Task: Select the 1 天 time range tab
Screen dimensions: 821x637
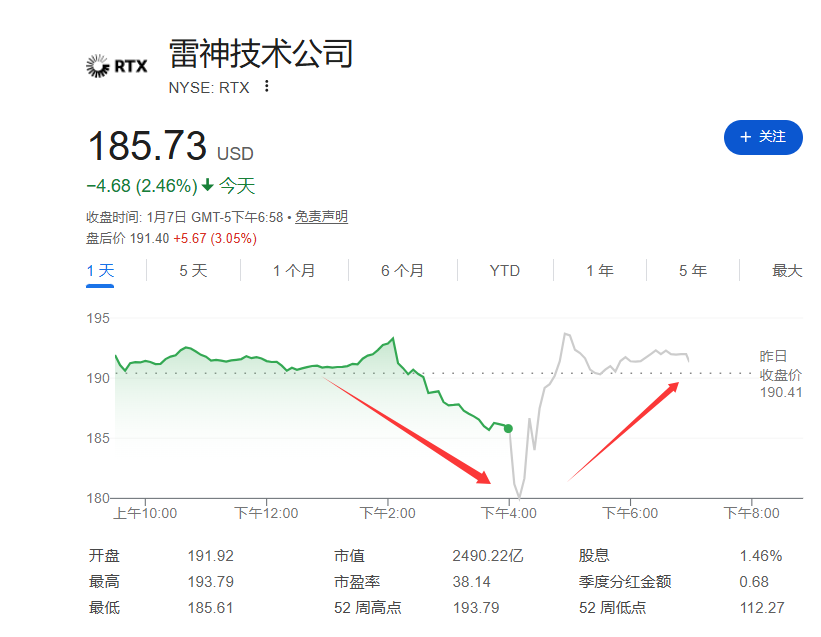Action: (x=100, y=271)
